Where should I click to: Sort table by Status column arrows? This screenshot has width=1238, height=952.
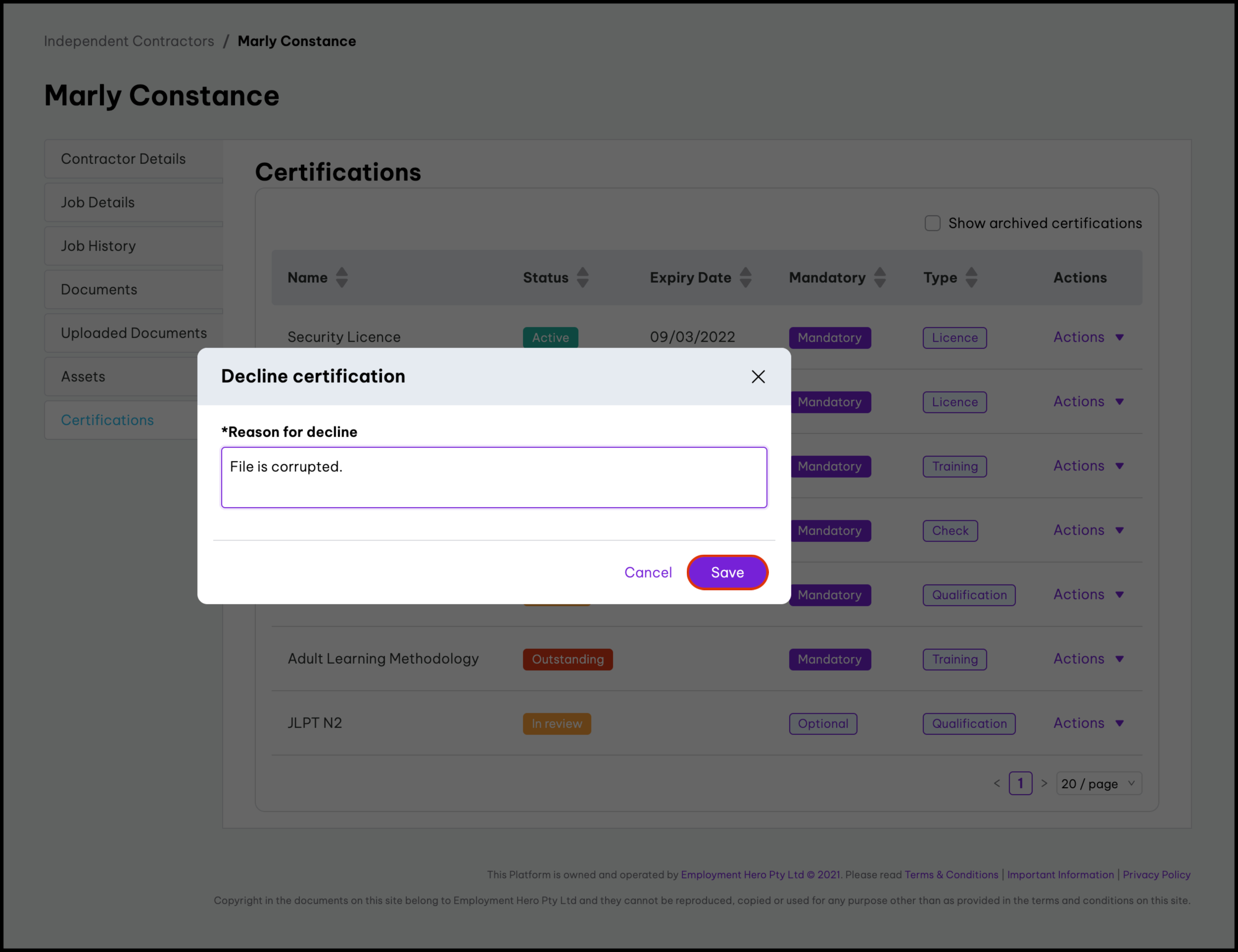click(x=582, y=278)
